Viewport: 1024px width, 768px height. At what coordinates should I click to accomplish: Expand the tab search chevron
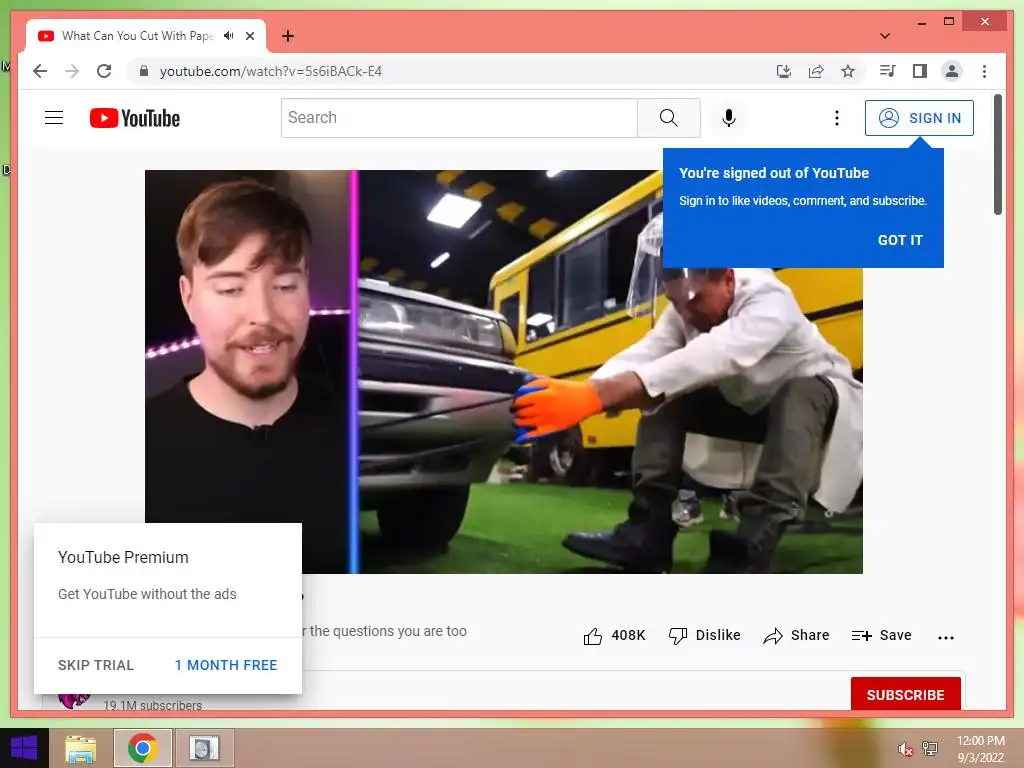[885, 36]
